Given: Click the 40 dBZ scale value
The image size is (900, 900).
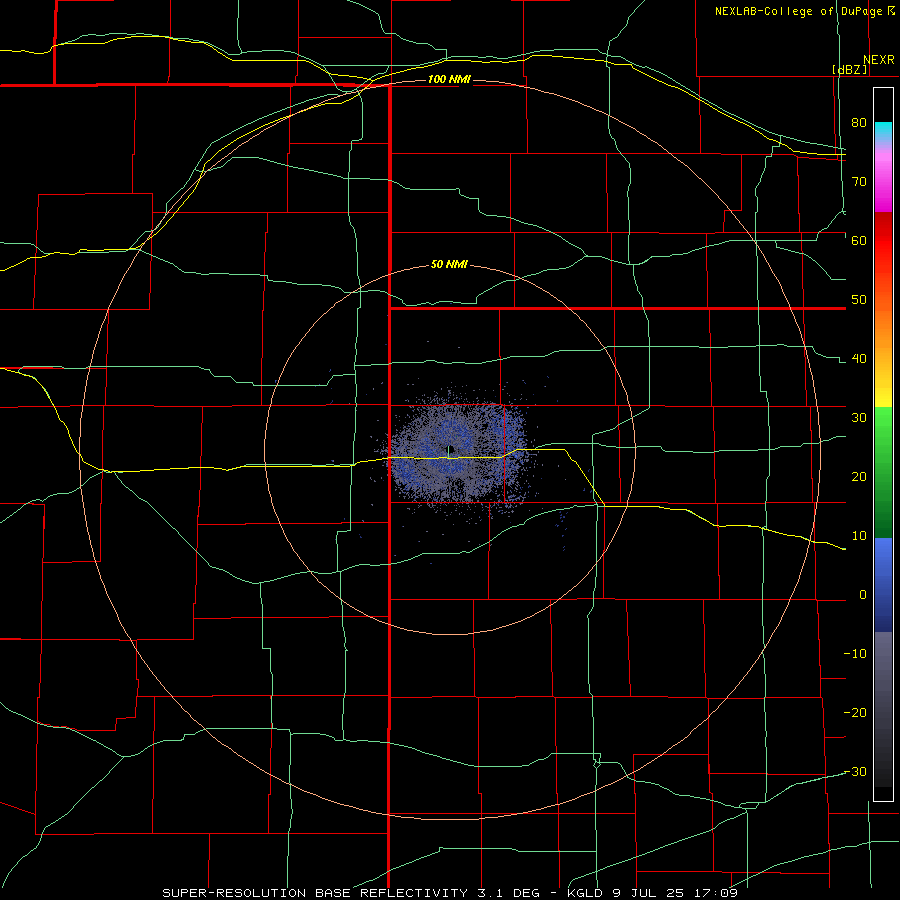Looking at the screenshot, I should point(859,359).
